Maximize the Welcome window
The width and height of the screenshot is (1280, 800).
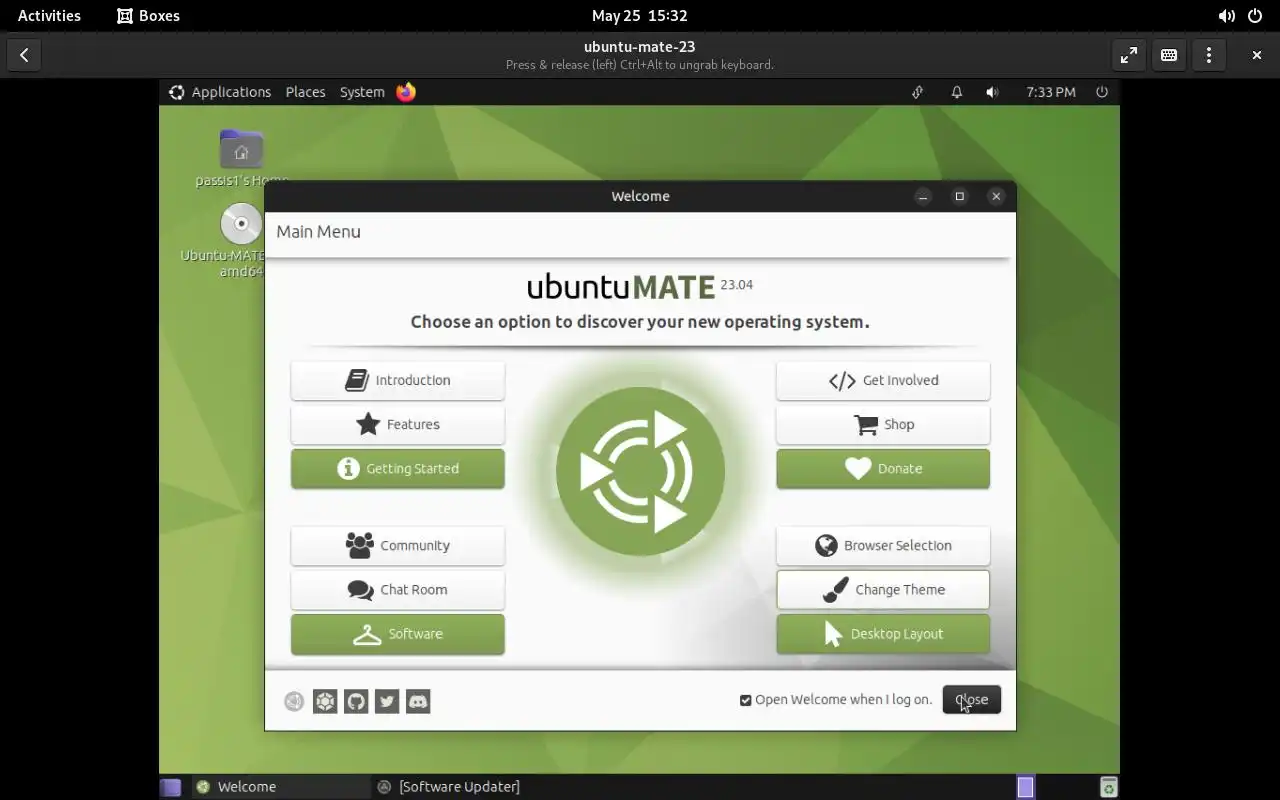coord(959,196)
